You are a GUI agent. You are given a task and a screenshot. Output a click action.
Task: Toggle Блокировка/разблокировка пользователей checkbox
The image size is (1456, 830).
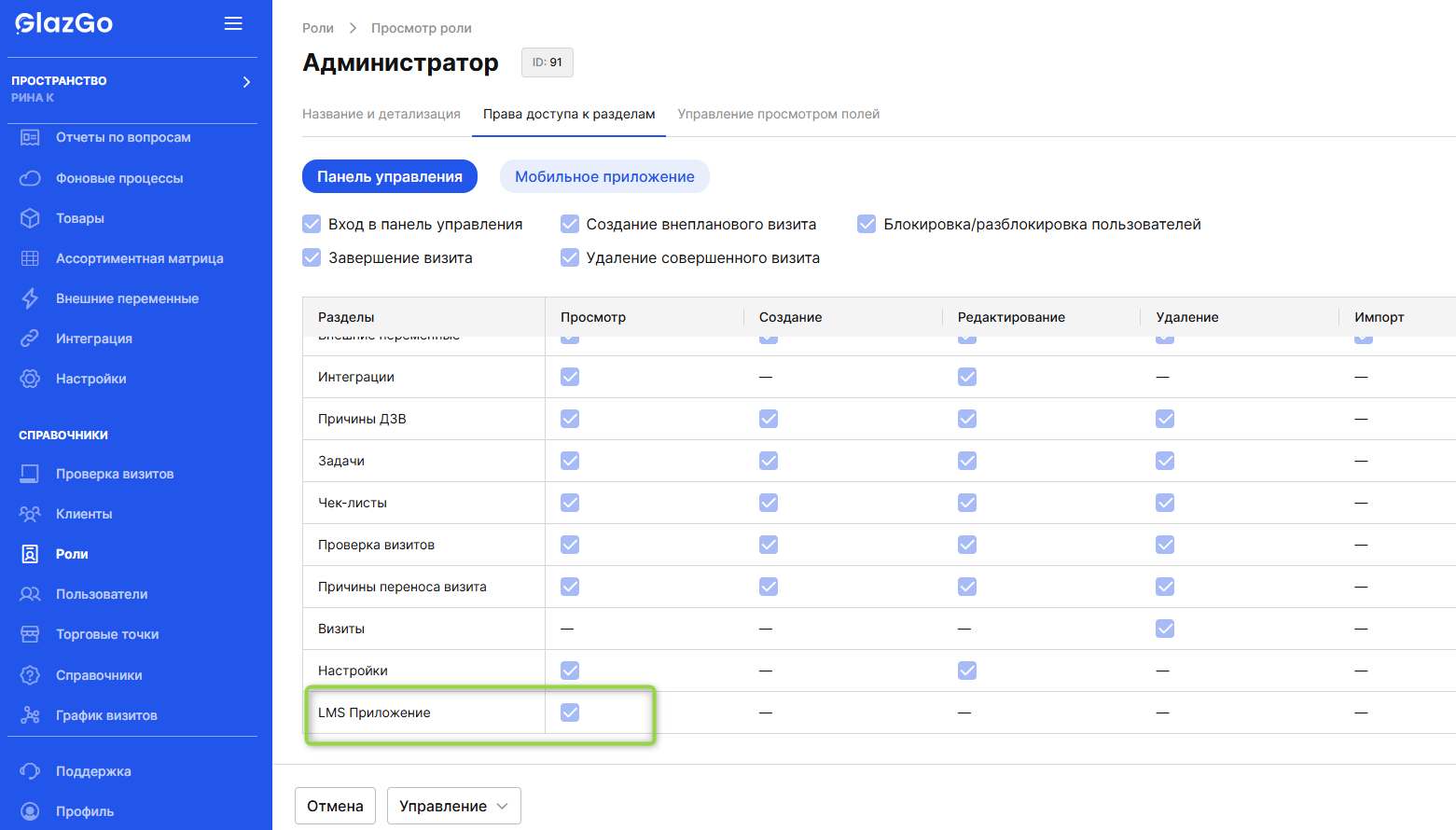(867, 224)
